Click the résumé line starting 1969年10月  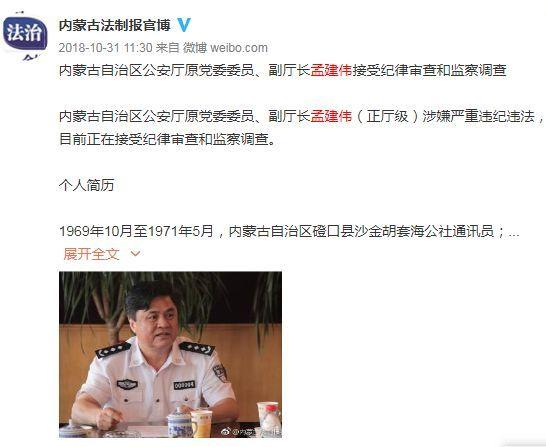pos(289,231)
